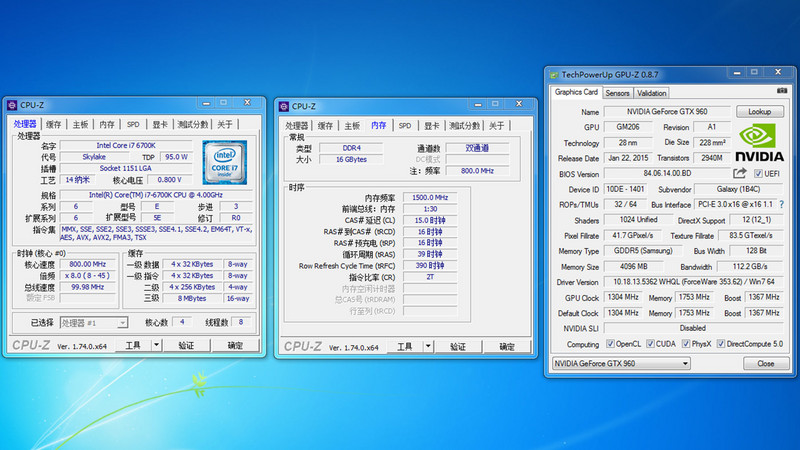Click the NVIDIA logo in GPU-Z
This screenshot has height=450, width=800.
tap(759, 143)
